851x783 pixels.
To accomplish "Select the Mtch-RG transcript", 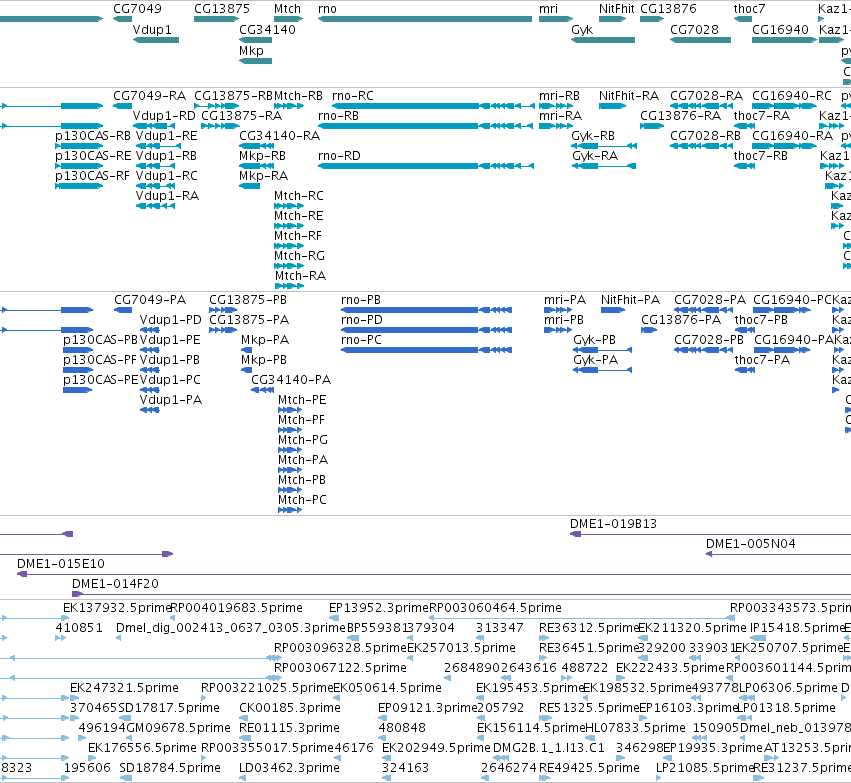I will coord(289,266).
